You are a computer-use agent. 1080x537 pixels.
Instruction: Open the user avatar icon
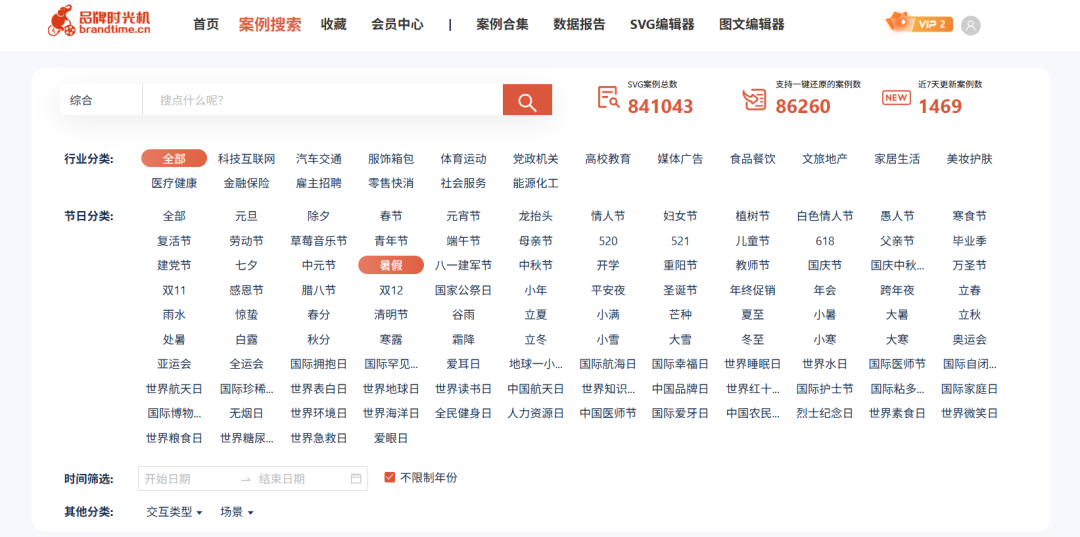(x=970, y=25)
